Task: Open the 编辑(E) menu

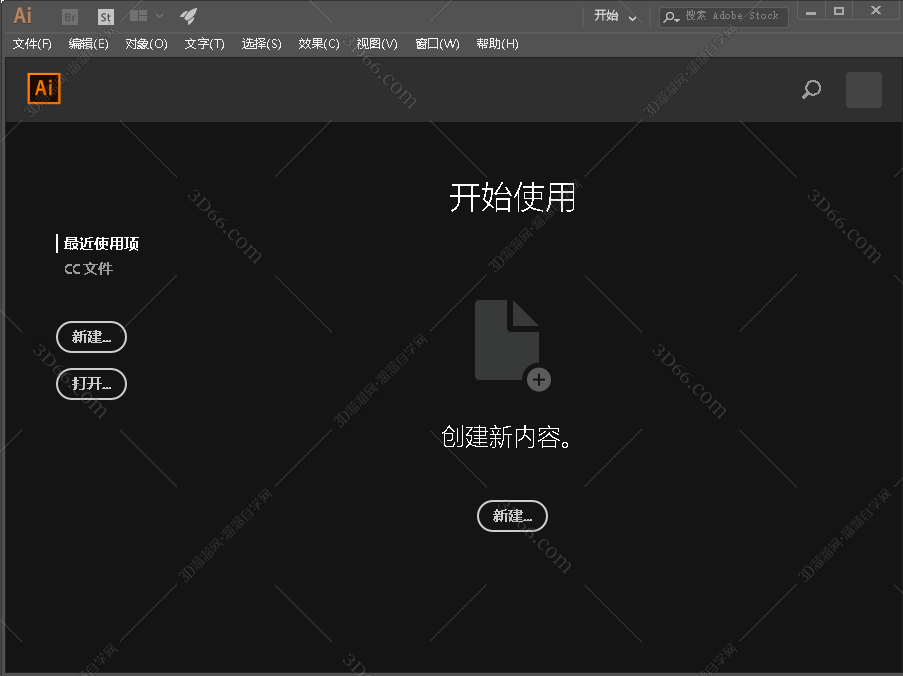Action: click(x=88, y=44)
